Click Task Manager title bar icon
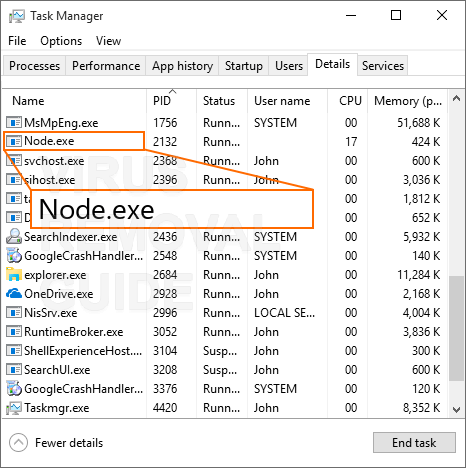The height and width of the screenshot is (468, 466). (17, 16)
